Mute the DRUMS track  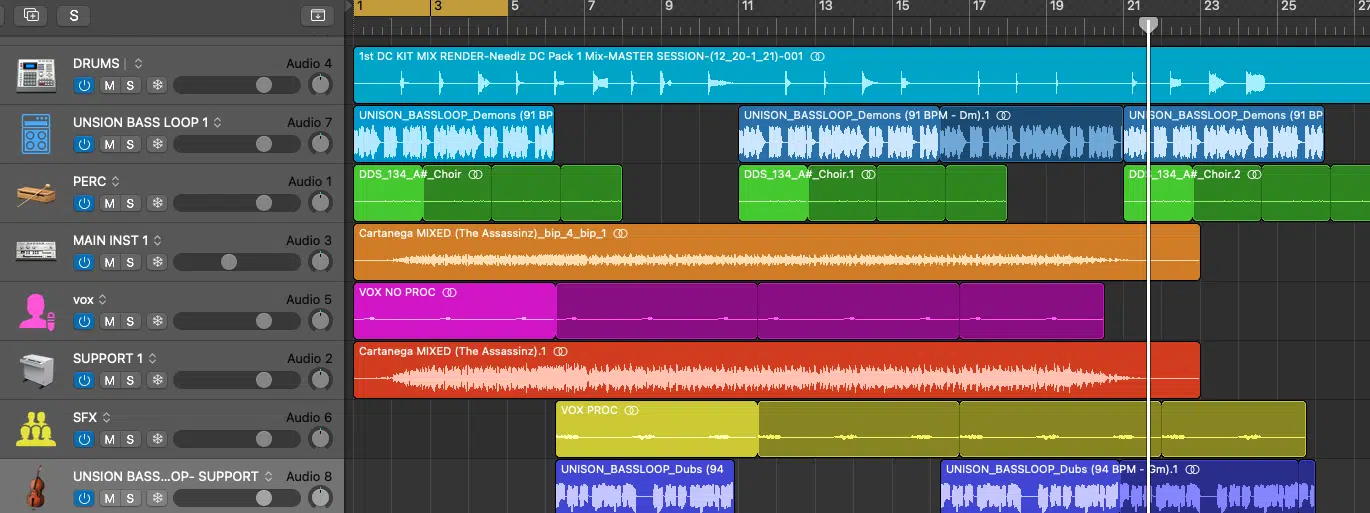coord(109,85)
